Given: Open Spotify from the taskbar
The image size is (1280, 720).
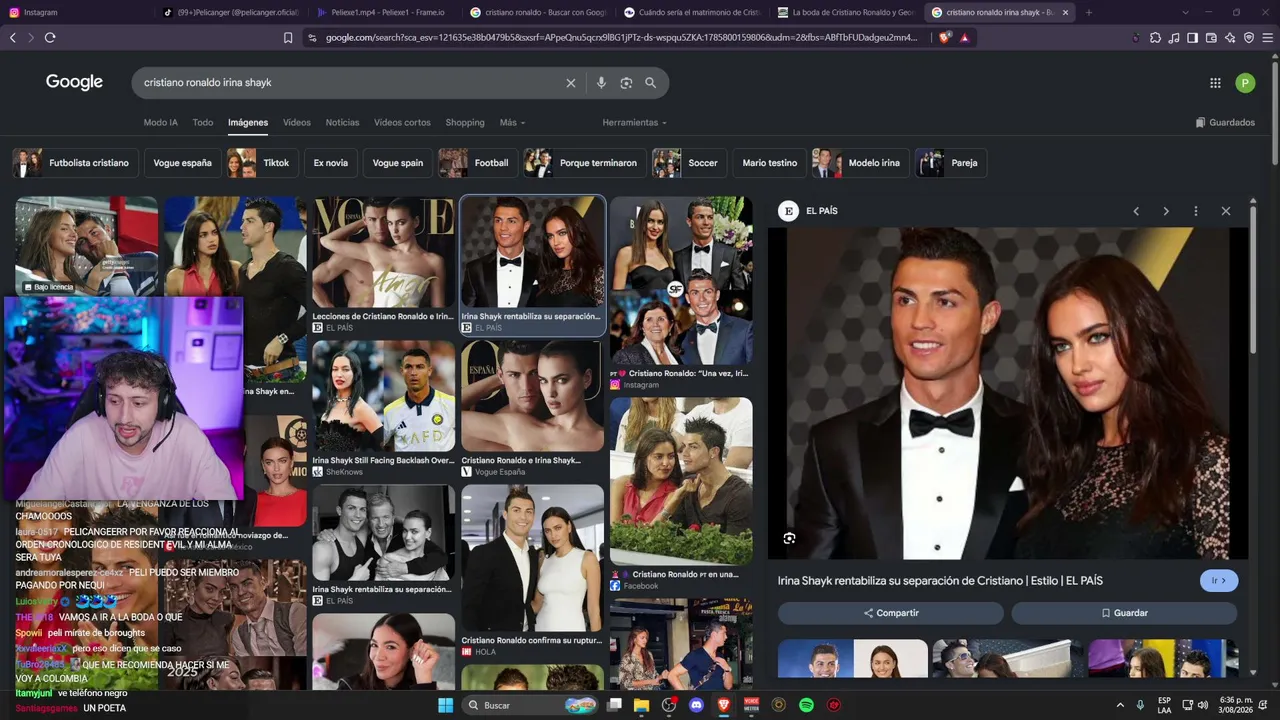Looking at the screenshot, I should 806,705.
